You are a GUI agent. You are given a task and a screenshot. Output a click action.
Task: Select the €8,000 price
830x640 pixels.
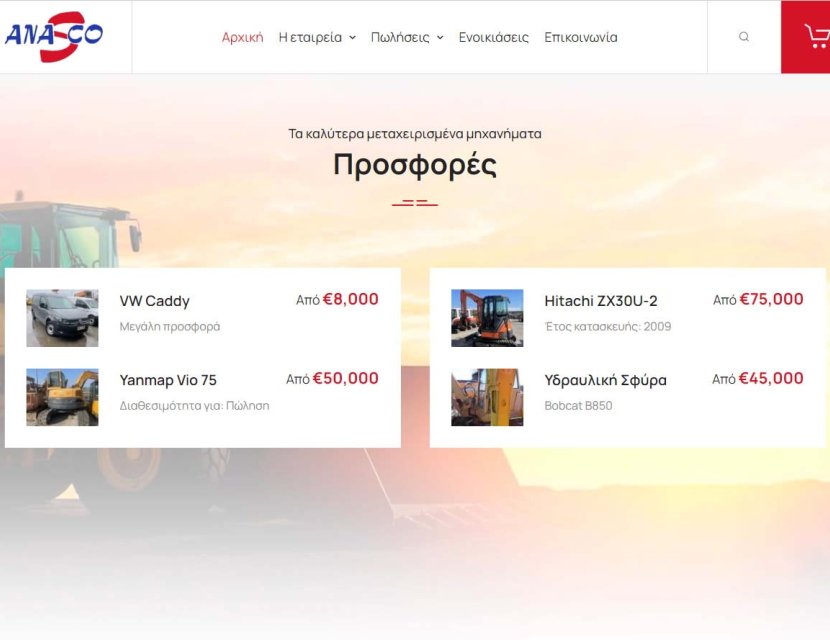pos(350,299)
